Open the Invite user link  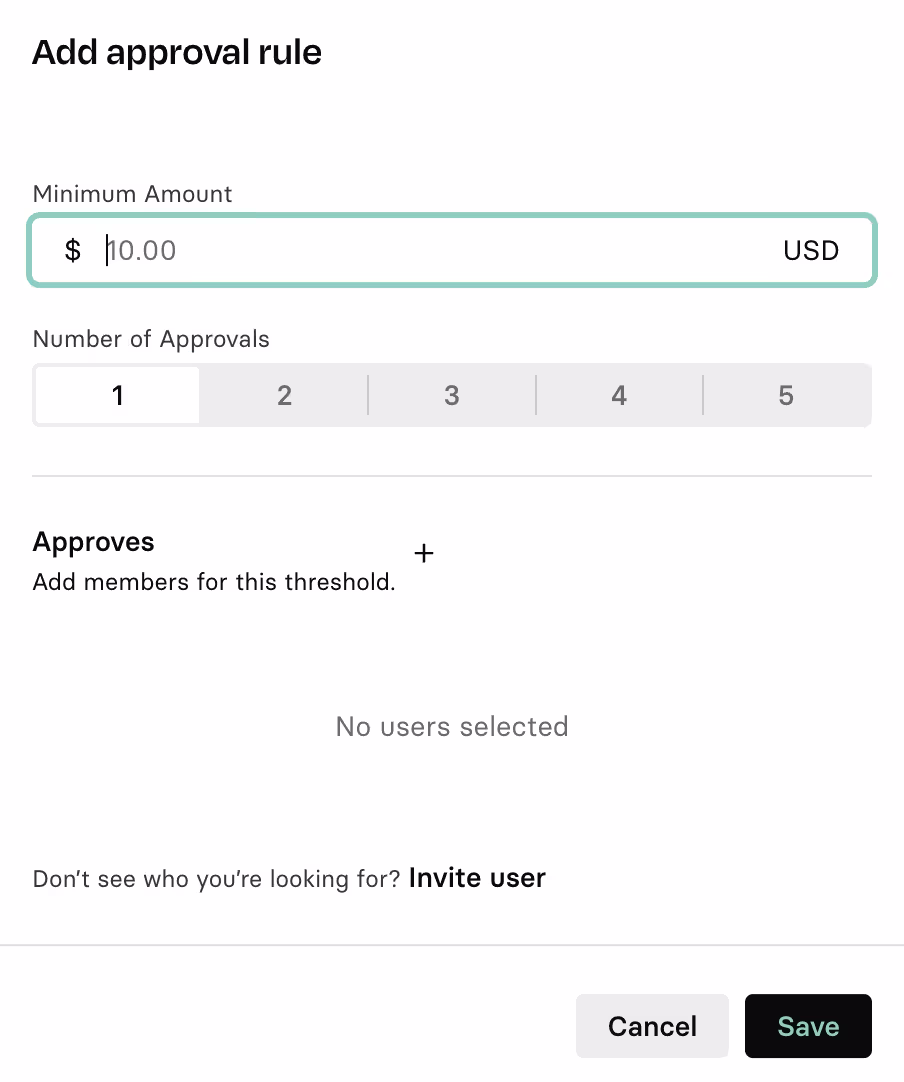(x=477, y=878)
